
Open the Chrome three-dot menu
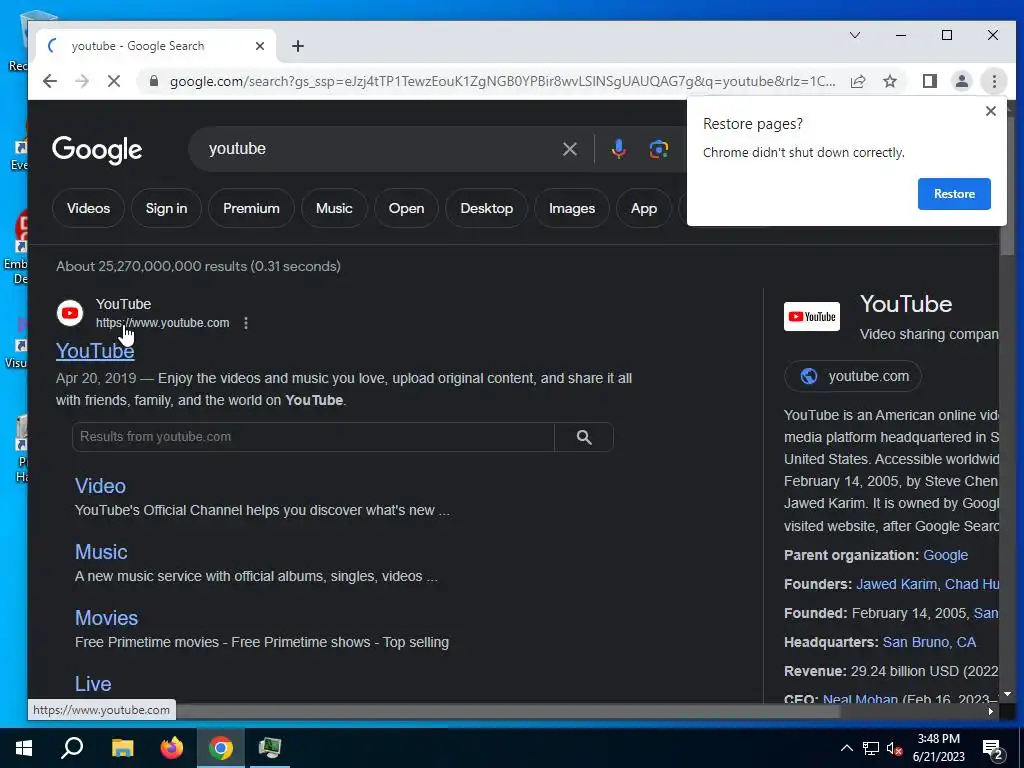pos(994,81)
